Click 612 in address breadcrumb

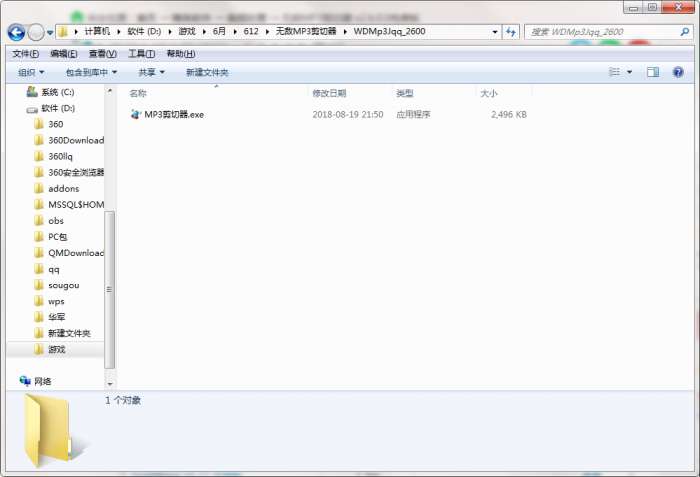pos(251,31)
